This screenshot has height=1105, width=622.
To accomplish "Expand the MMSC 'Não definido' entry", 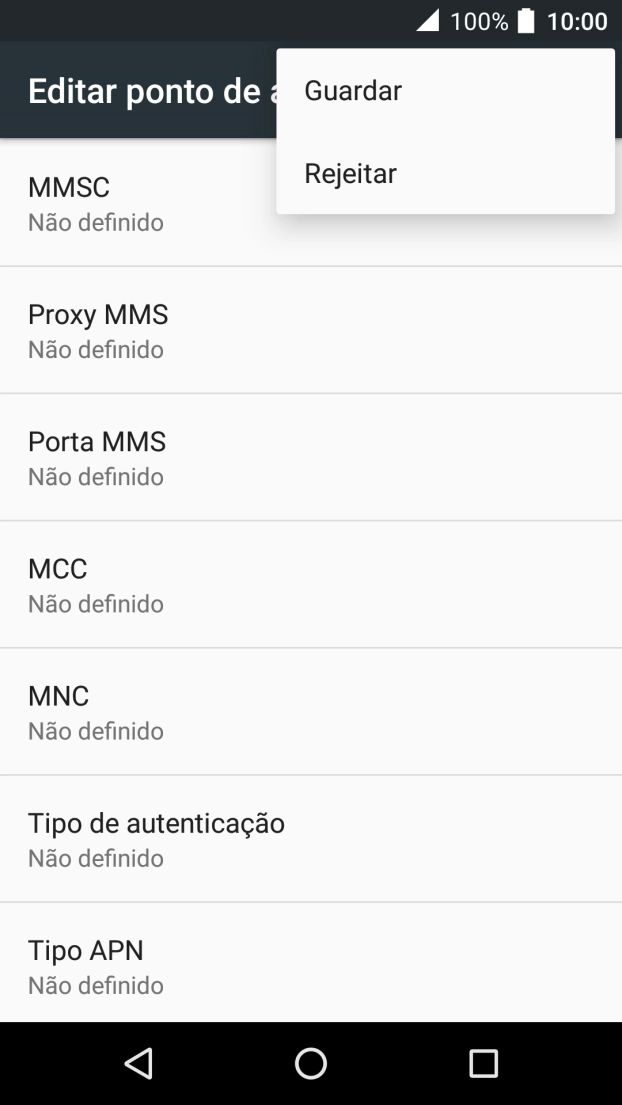I will (95, 222).
